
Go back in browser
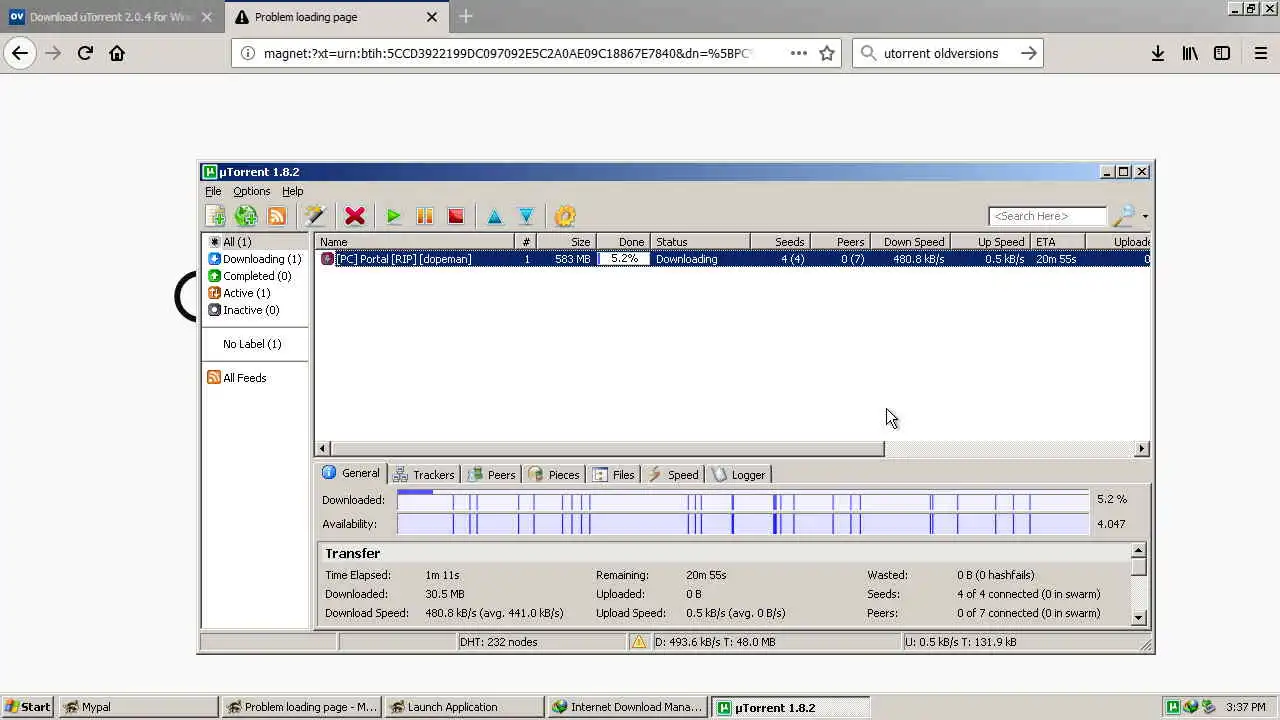click(20, 53)
